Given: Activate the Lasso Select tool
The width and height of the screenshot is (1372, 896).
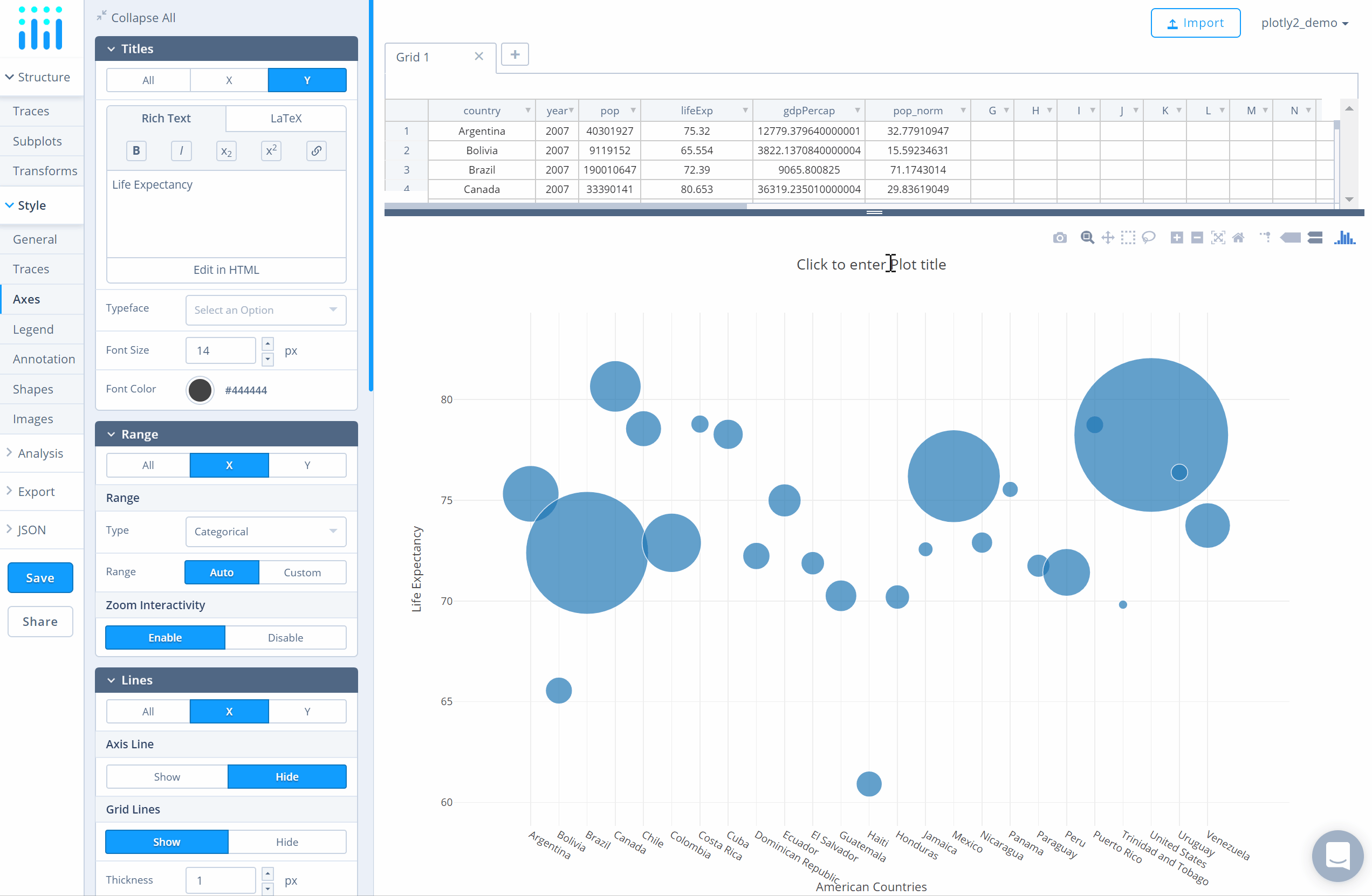Looking at the screenshot, I should tap(1148, 238).
